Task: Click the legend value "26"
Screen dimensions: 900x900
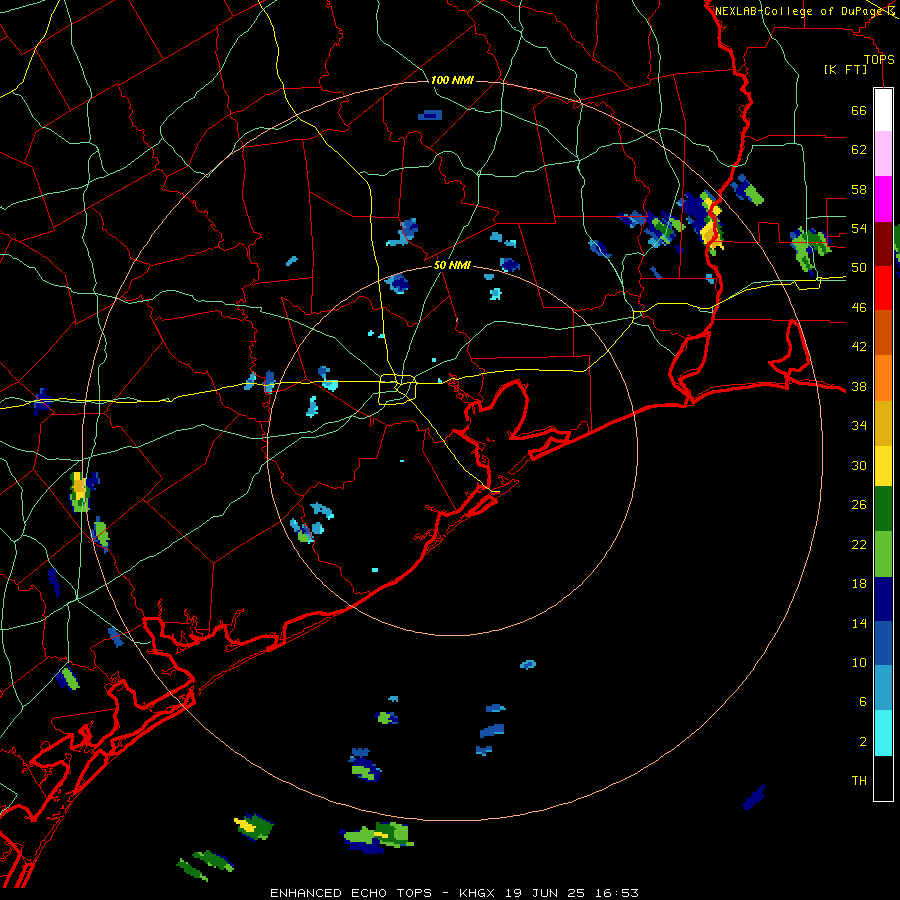Action: coord(859,505)
